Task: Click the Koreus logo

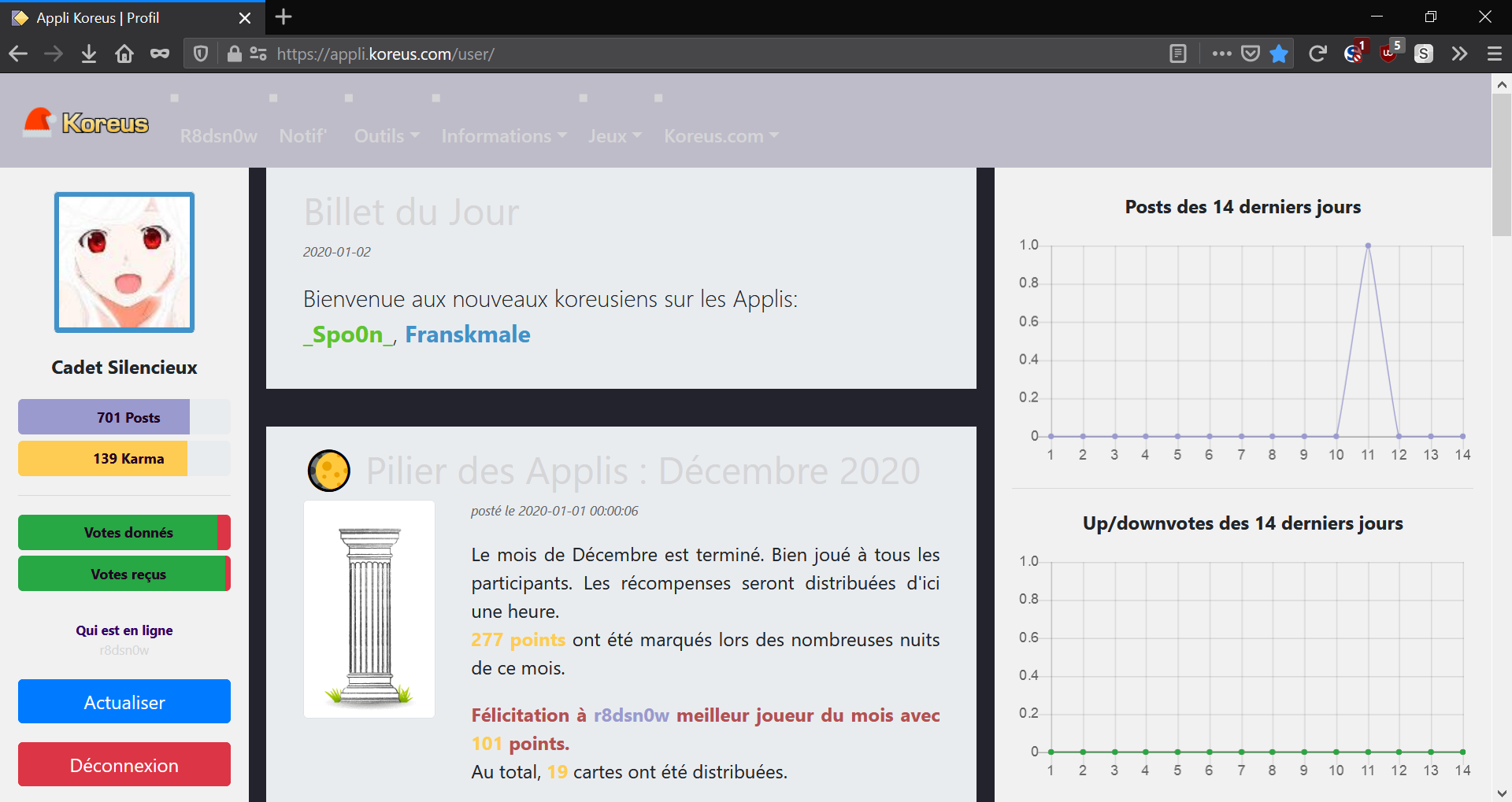Action: click(x=87, y=123)
